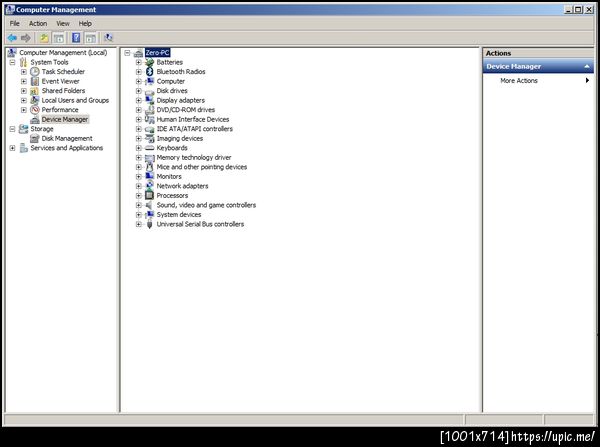Collapse the Zero-PC root node
The width and height of the screenshot is (600, 447).
click(127, 53)
